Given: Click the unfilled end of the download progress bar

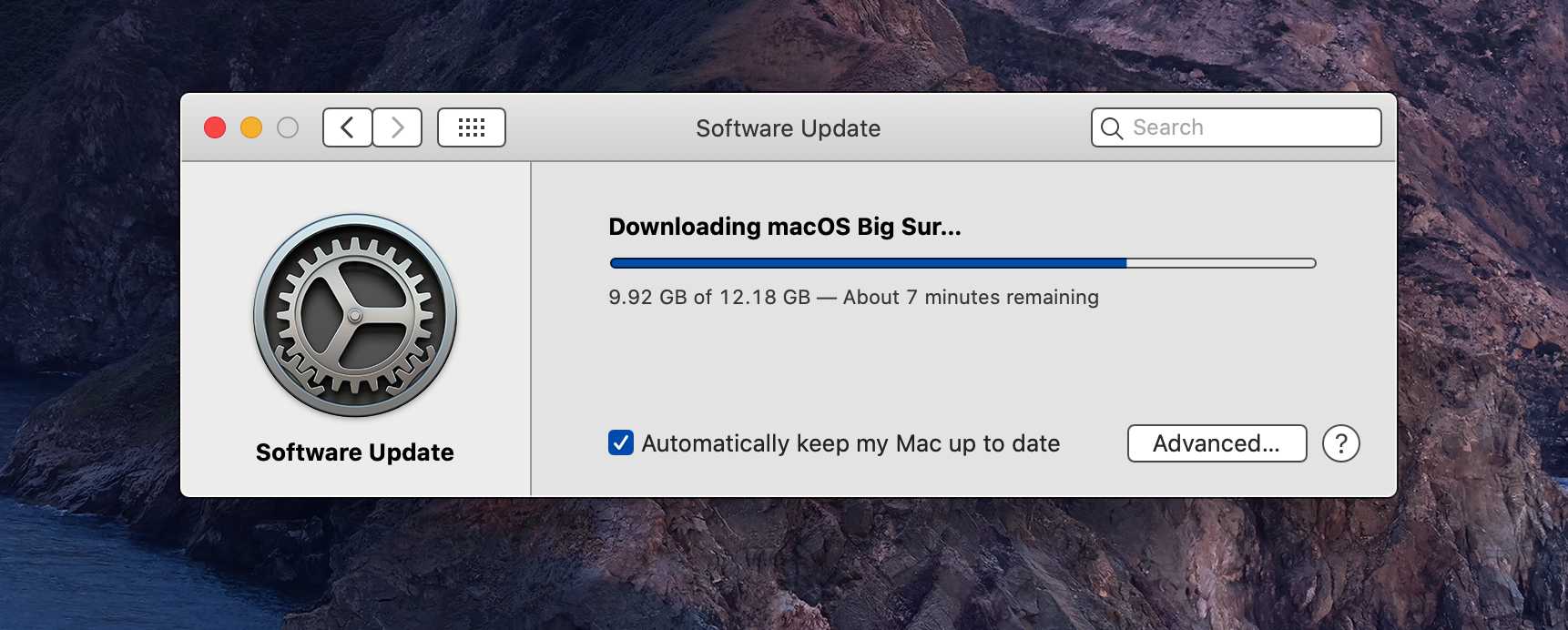Looking at the screenshot, I should pyautogui.click(x=1221, y=263).
